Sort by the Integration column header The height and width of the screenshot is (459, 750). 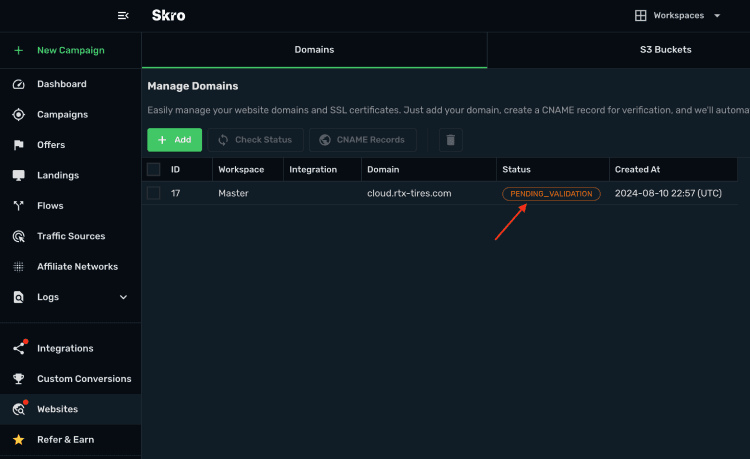pos(313,170)
